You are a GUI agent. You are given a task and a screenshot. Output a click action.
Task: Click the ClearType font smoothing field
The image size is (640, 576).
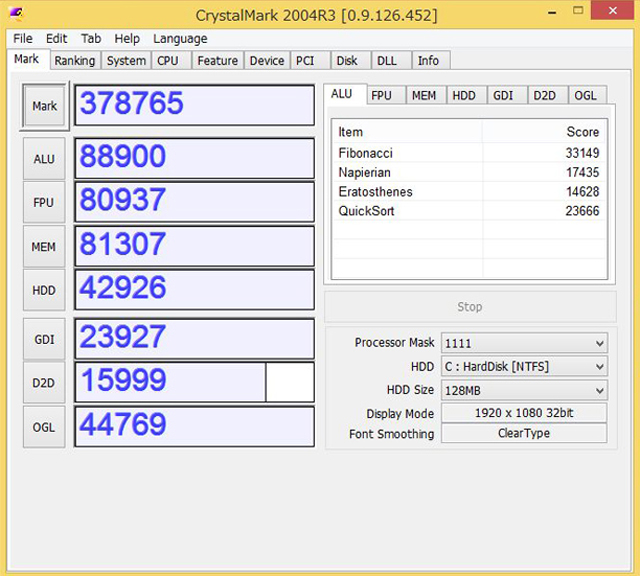tap(524, 433)
